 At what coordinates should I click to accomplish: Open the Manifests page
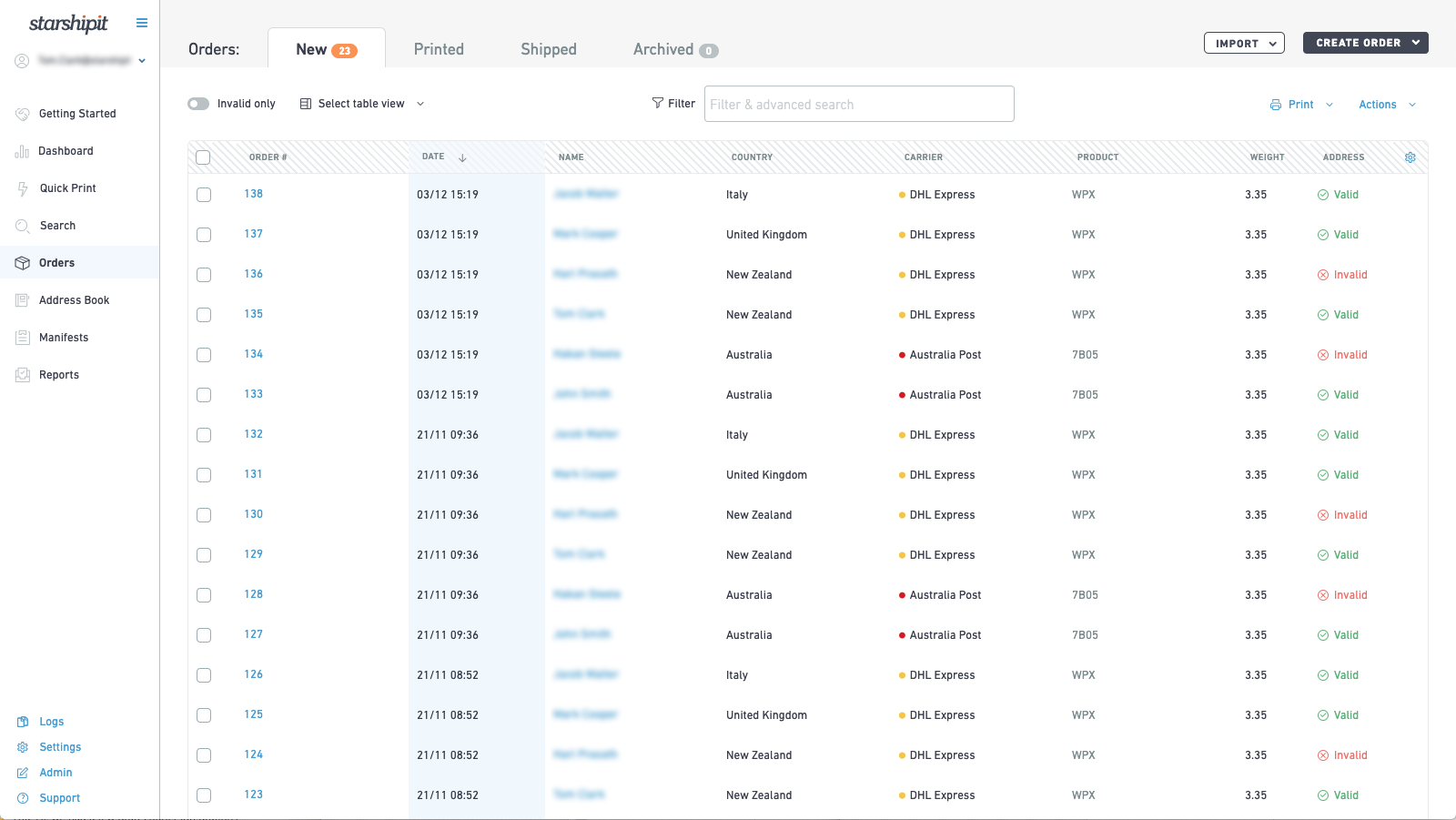[63, 337]
